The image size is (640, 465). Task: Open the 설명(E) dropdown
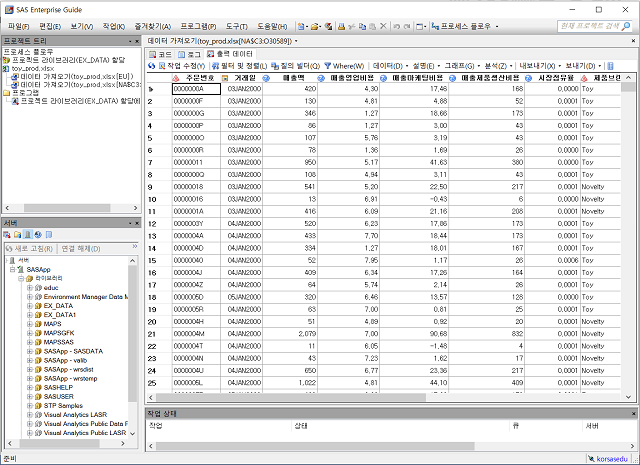[x=426, y=66]
